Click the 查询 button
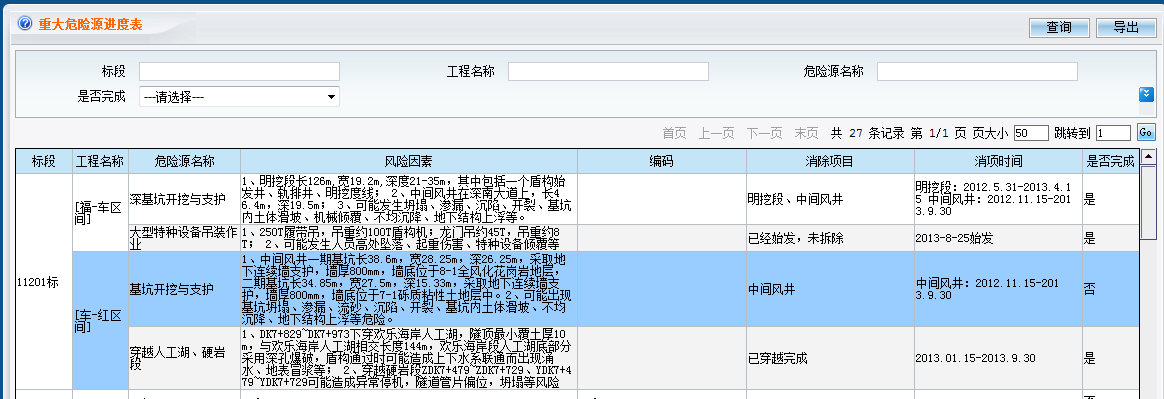Viewport: 1164px width, 399px height. click(1059, 27)
